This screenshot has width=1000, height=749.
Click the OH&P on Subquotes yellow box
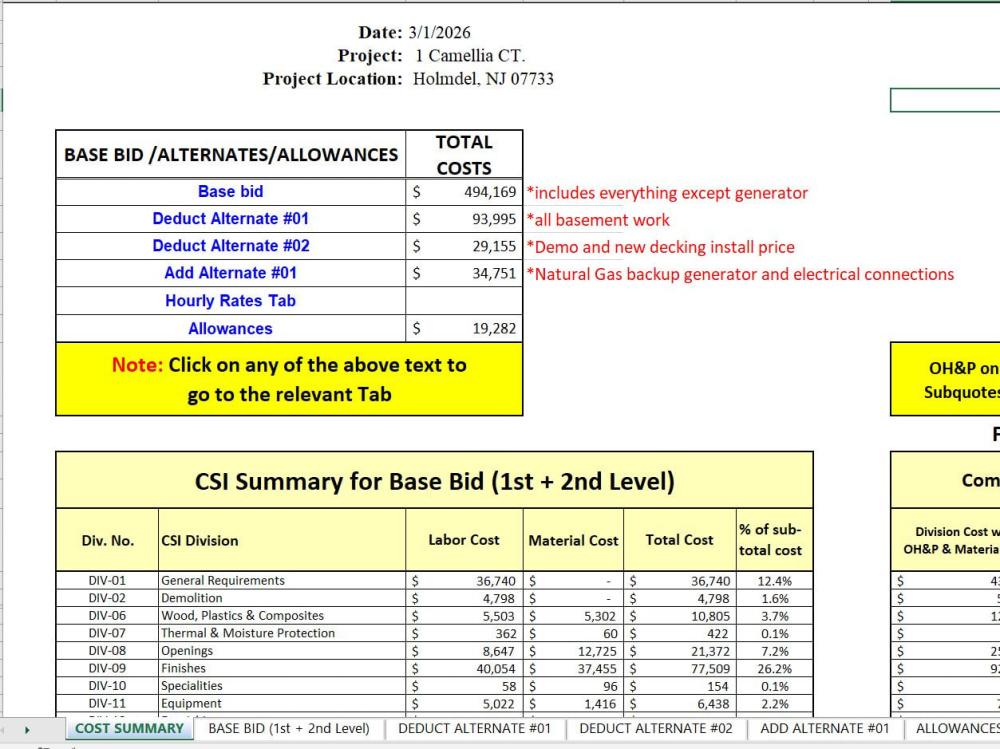tap(945, 379)
